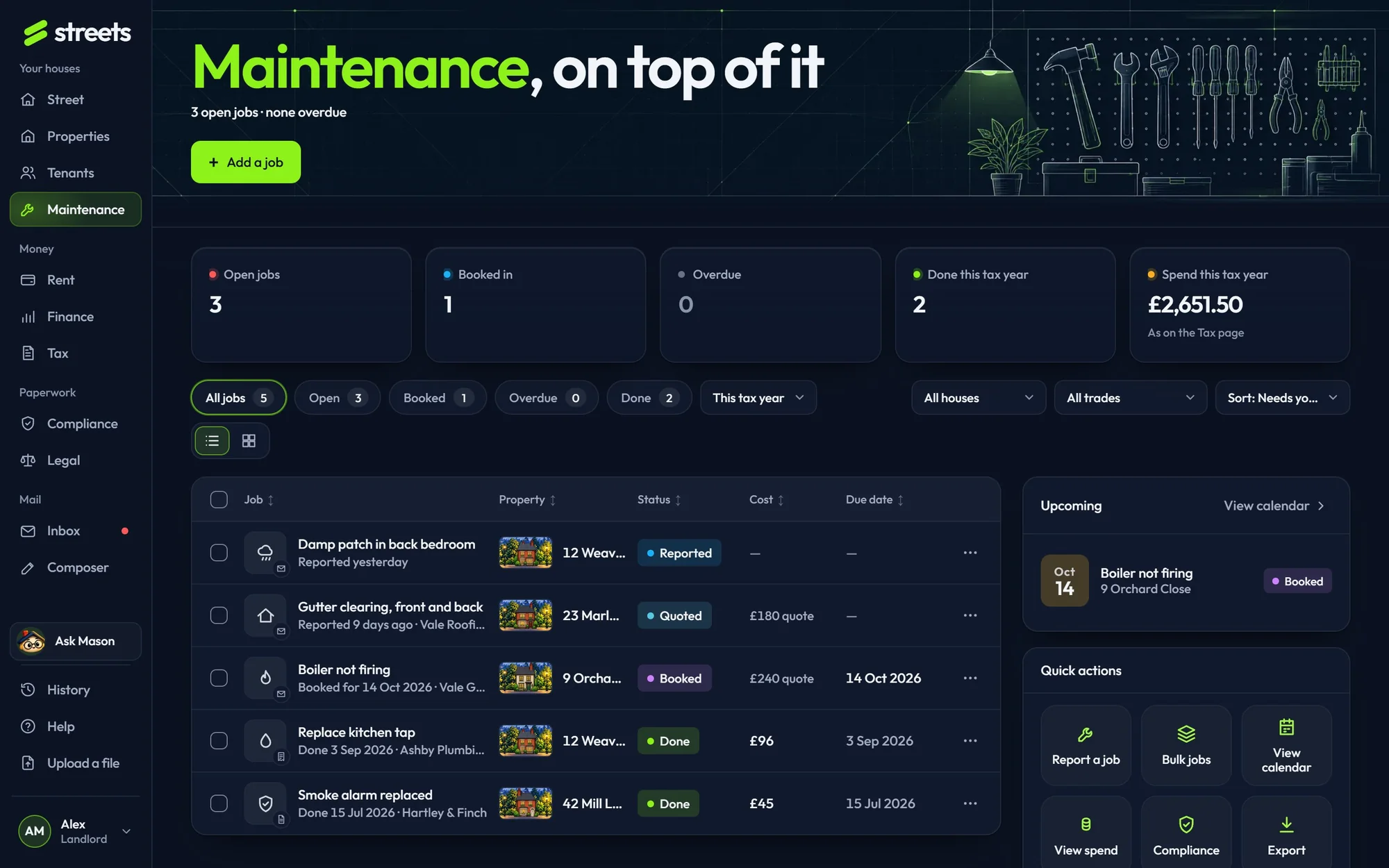The image size is (1389, 868).
Task: Click the damp cloud icon for Damp patch job
Action: 265,553
